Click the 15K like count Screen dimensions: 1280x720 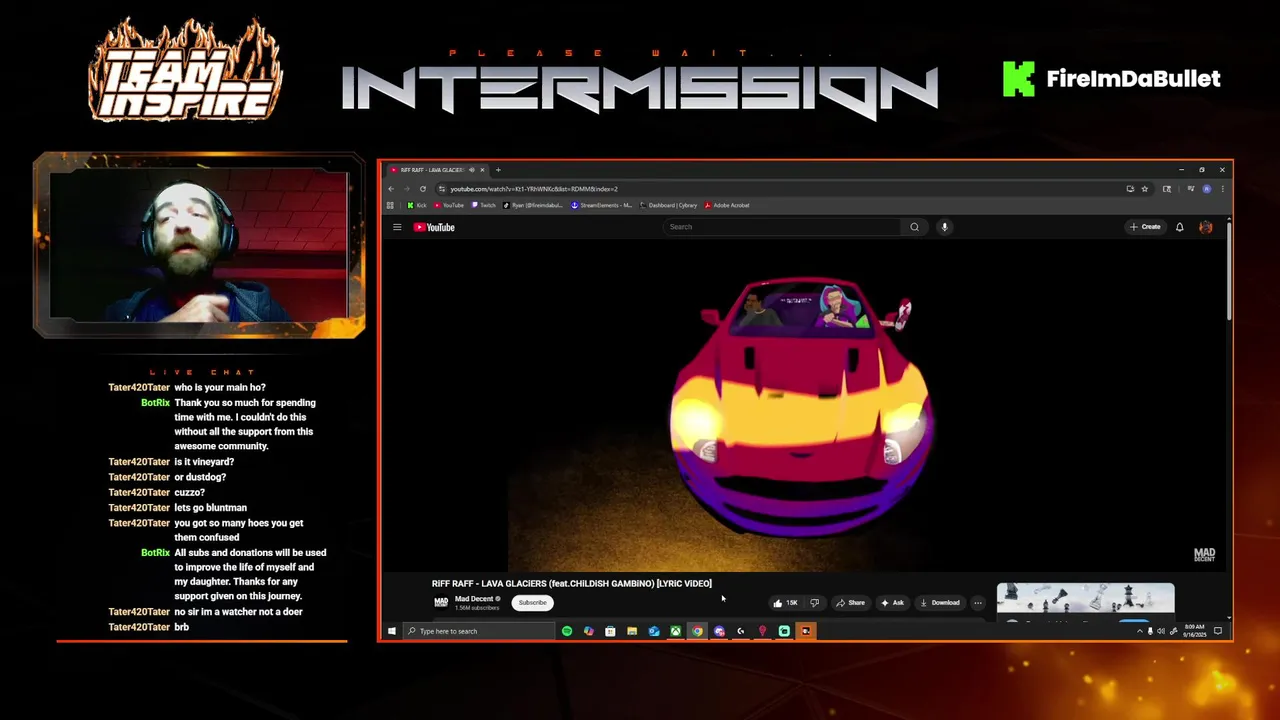coord(792,603)
